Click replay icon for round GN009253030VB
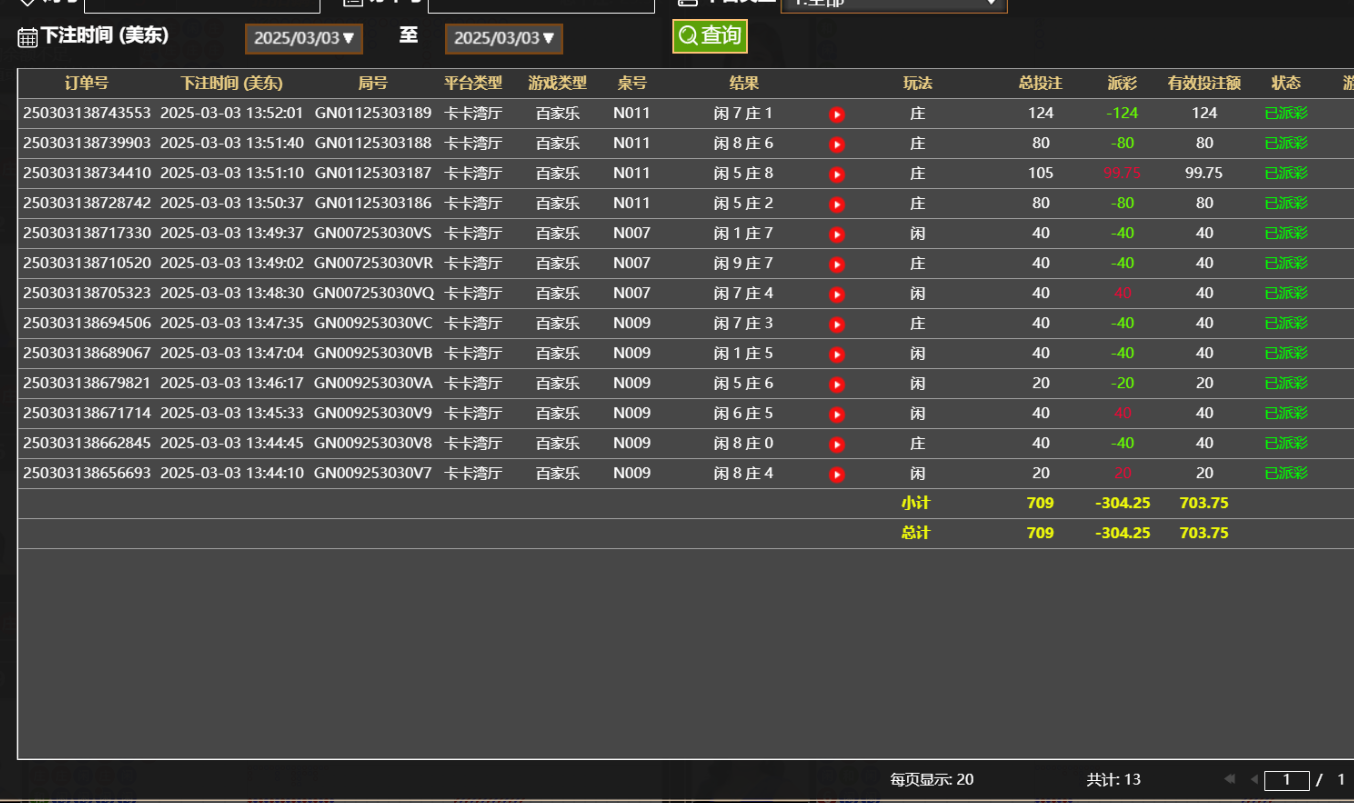 (837, 354)
